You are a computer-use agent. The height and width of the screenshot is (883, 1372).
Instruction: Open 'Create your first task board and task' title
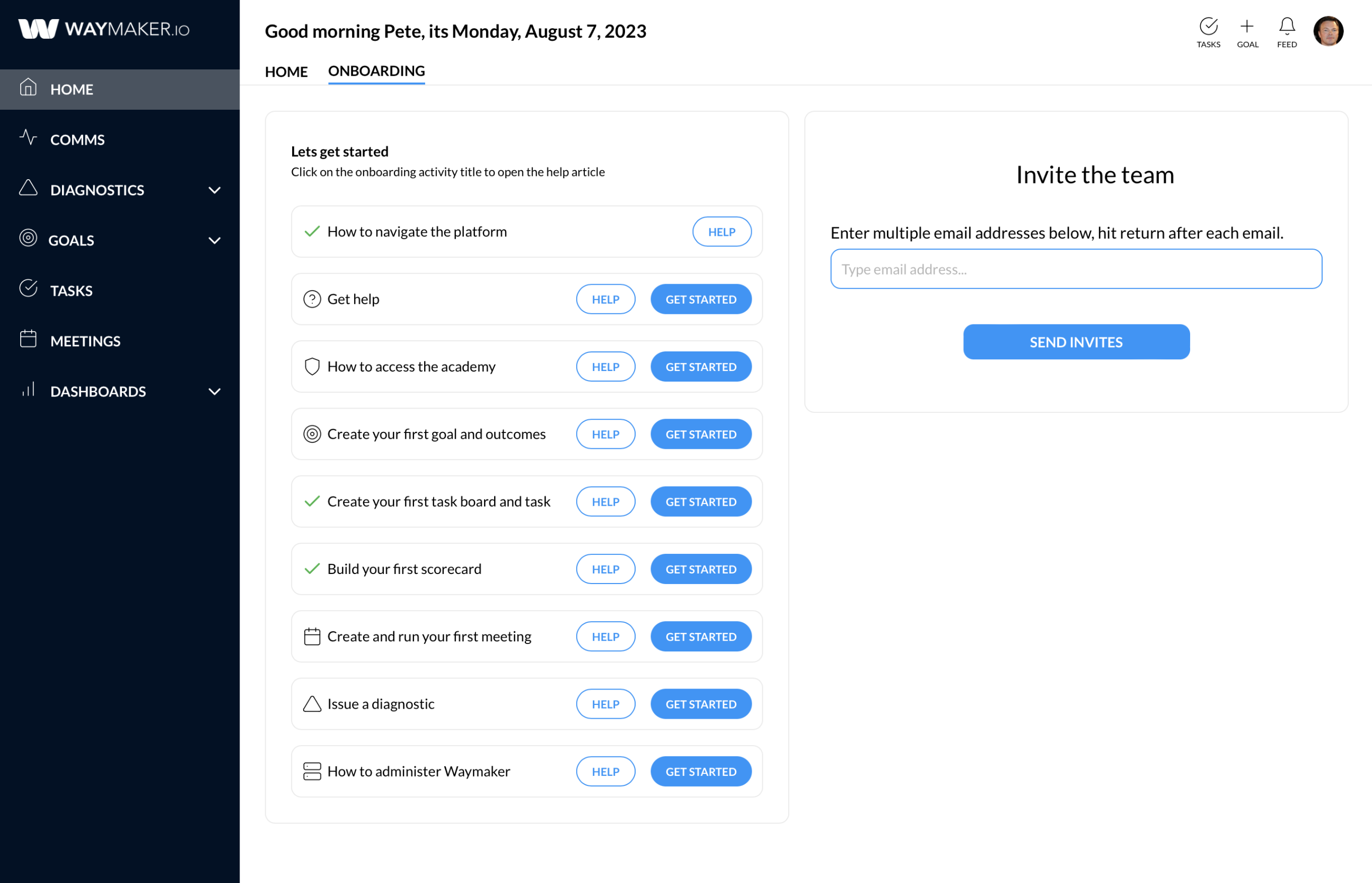(438, 502)
